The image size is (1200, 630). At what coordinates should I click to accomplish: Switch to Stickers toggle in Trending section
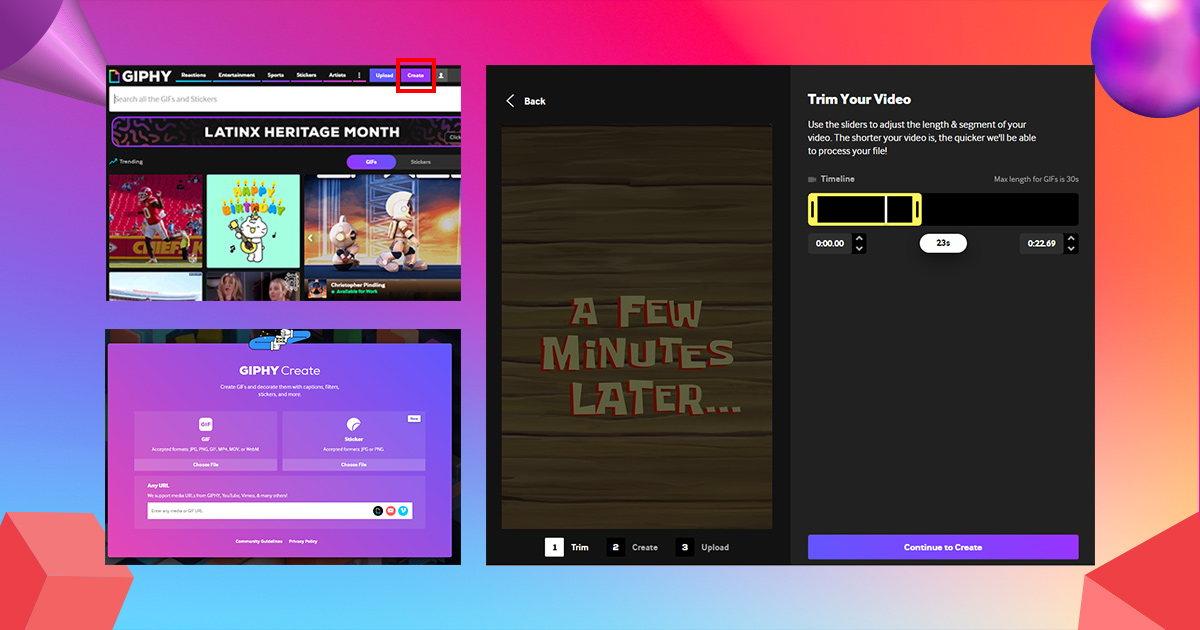(x=421, y=162)
